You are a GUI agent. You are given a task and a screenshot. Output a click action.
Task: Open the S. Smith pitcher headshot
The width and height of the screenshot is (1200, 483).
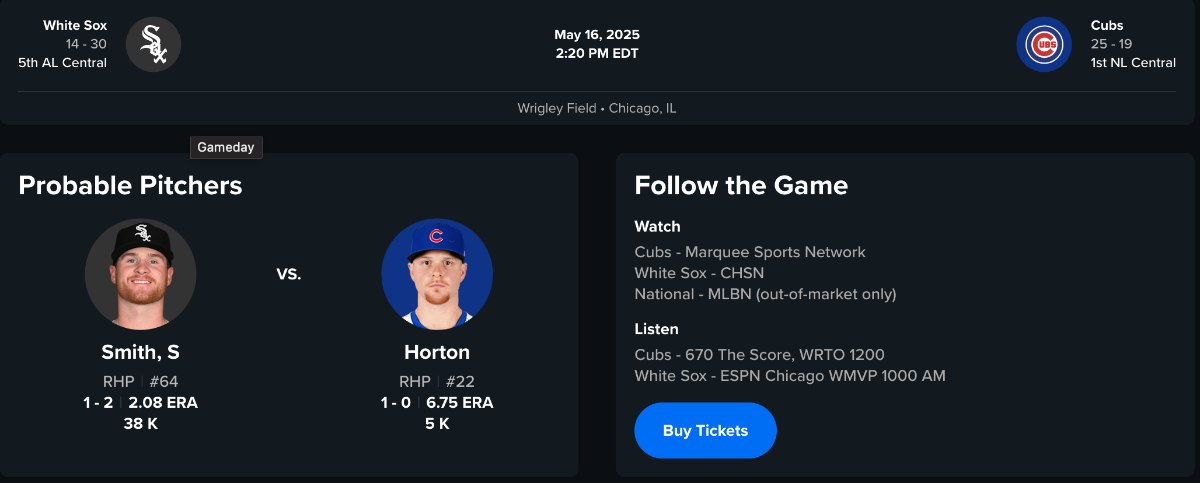[140, 274]
